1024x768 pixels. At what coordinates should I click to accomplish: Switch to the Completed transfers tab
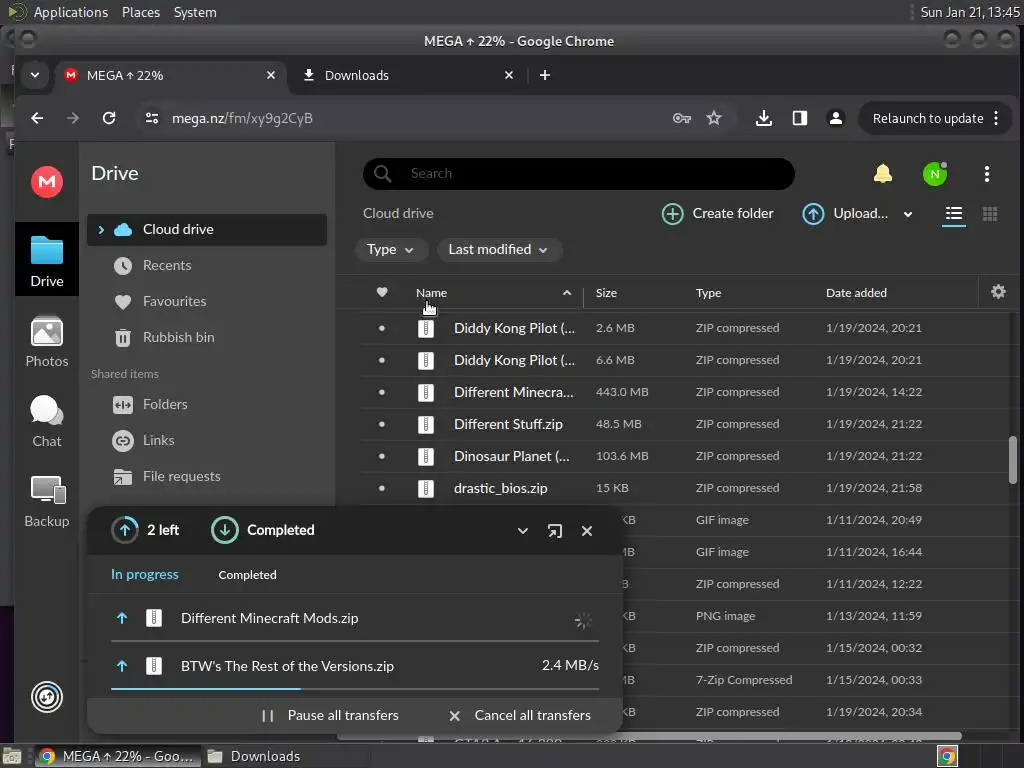(x=247, y=575)
